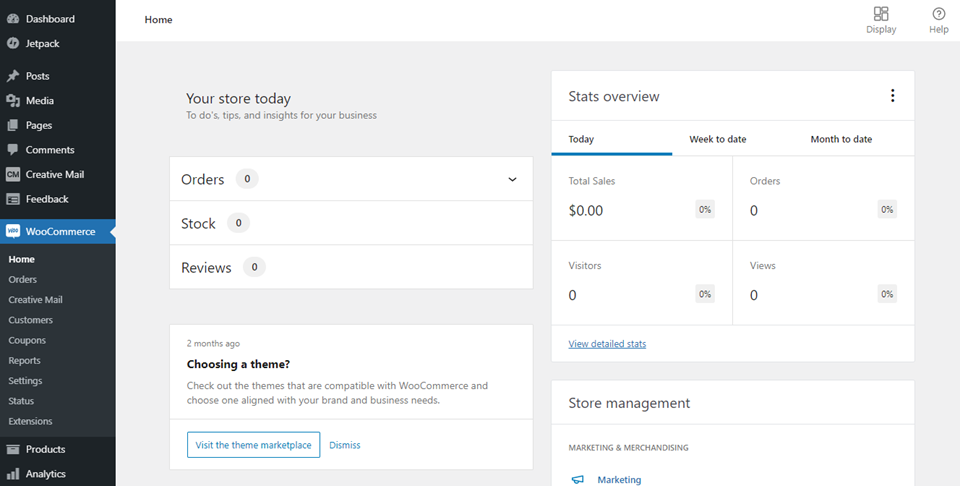Click the Marketing megaphone icon
The width and height of the screenshot is (960, 486).
[x=577, y=480]
